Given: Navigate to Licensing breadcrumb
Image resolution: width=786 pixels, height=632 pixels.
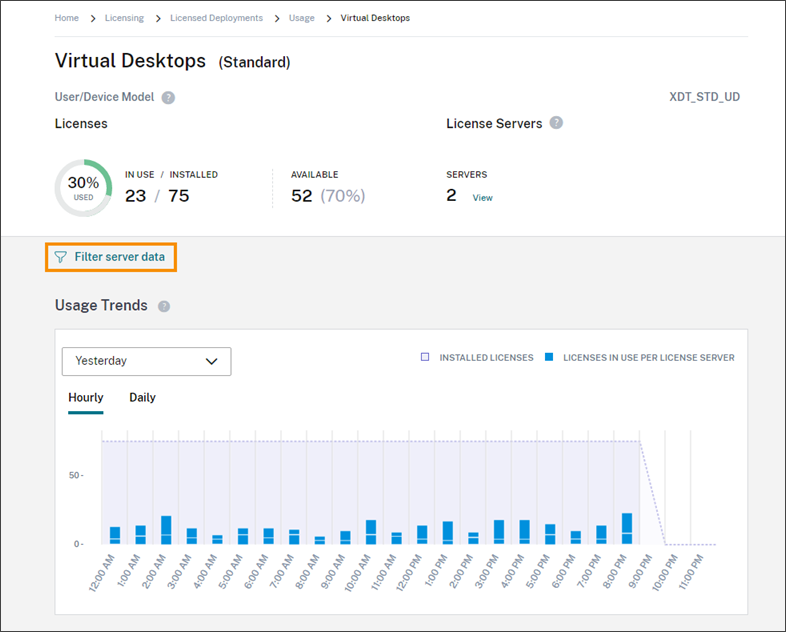Looking at the screenshot, I should click(124, 18).
